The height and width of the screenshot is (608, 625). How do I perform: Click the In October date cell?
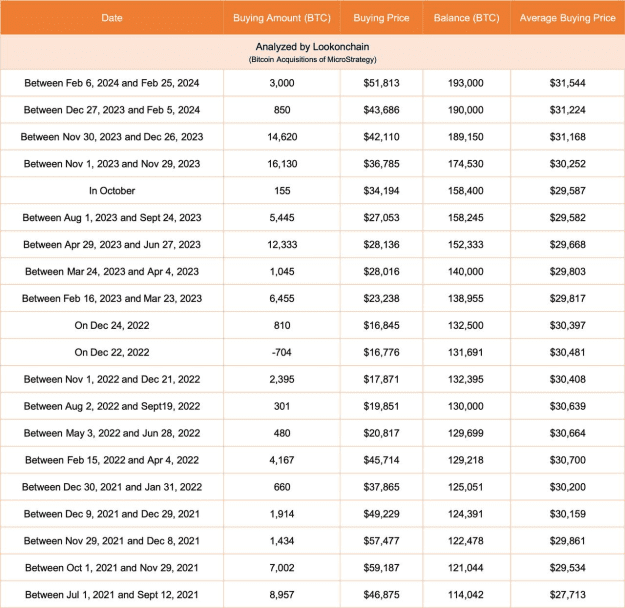click(112, 191)
